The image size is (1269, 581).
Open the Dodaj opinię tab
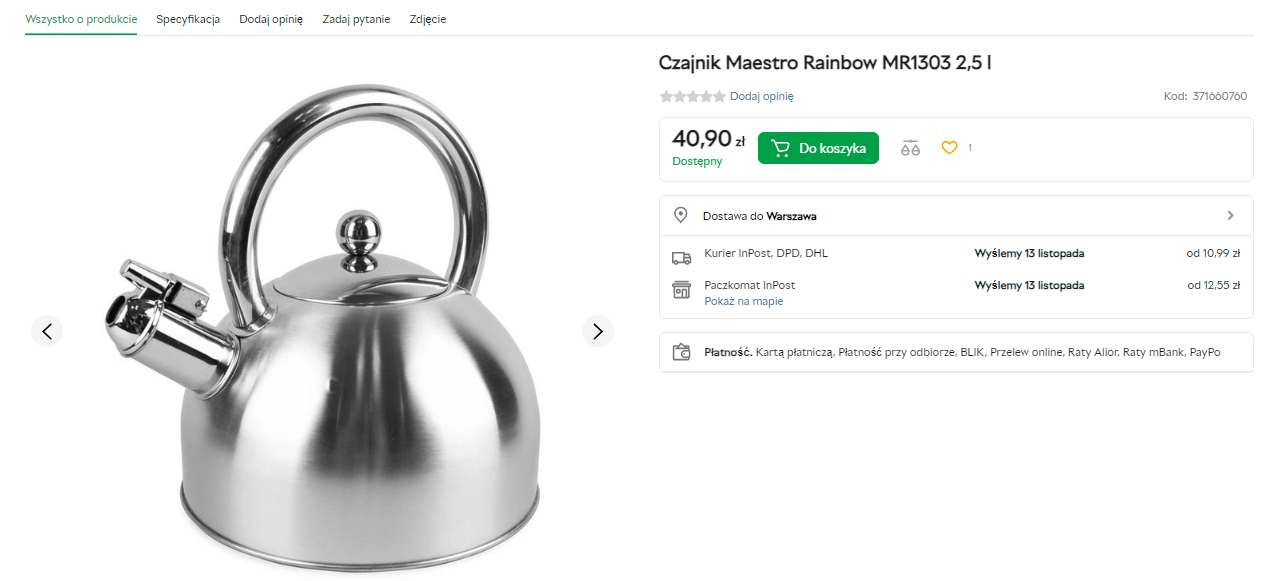pyautogui.click(x=271, y=19)
